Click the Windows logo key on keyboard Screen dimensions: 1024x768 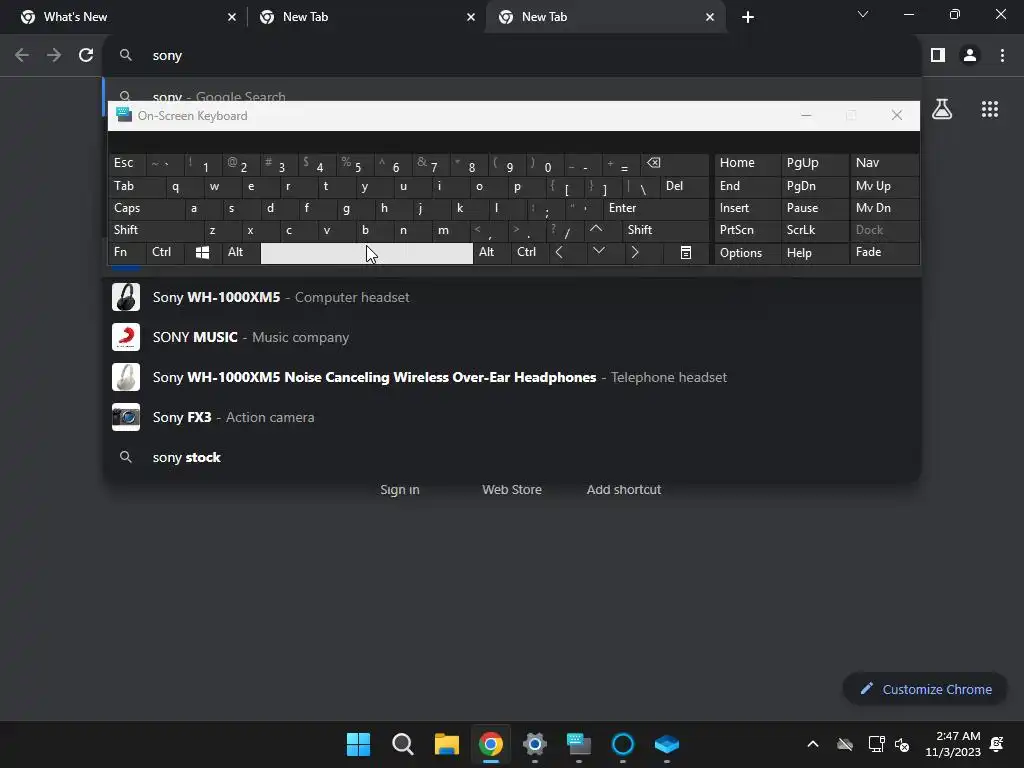[202, 253]
